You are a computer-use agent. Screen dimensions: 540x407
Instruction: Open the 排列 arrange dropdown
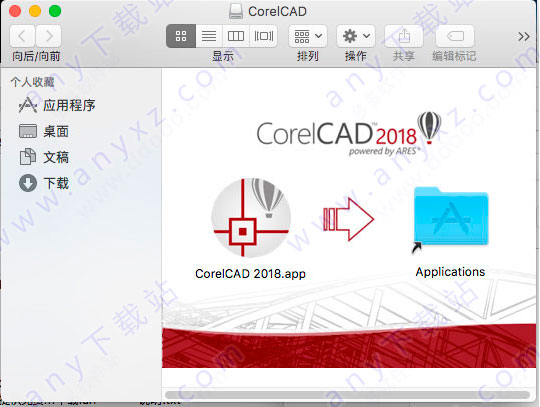308,36
